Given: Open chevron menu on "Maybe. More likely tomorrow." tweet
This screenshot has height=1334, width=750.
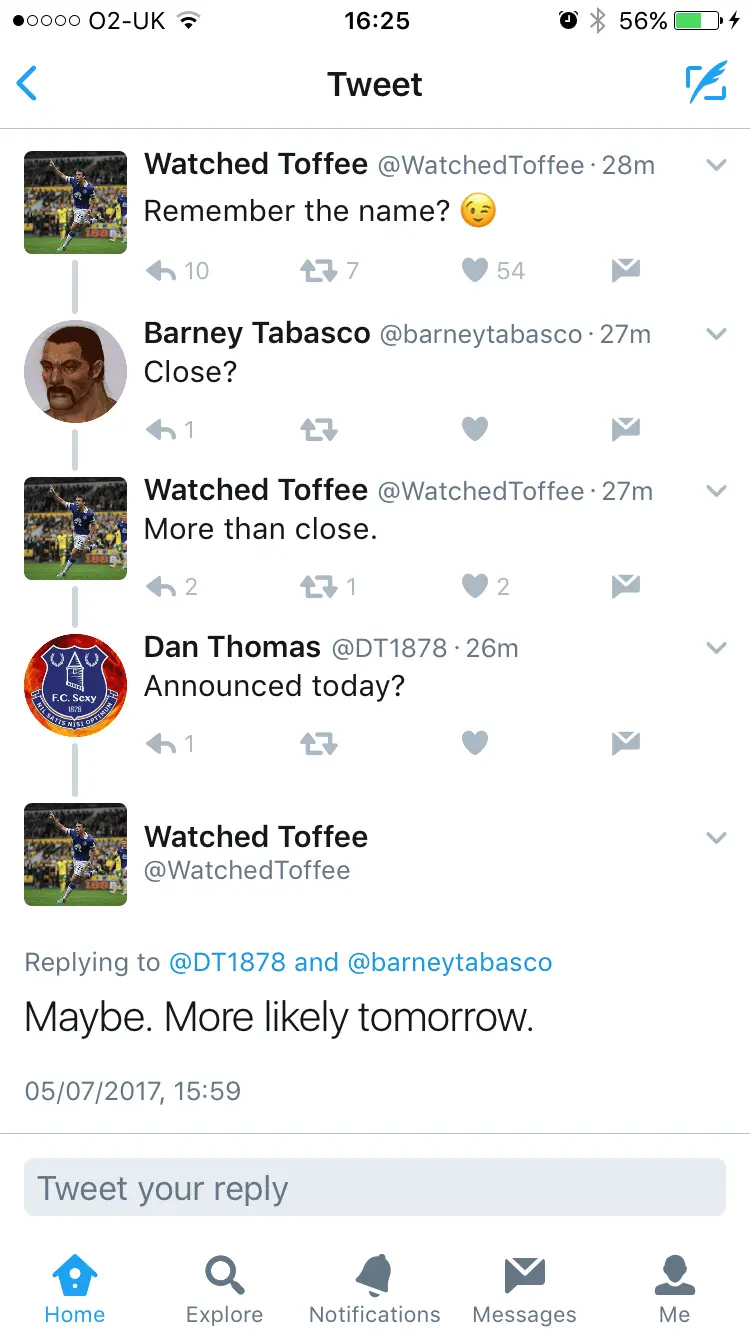Looking at the screenshot, I should 716,838.
